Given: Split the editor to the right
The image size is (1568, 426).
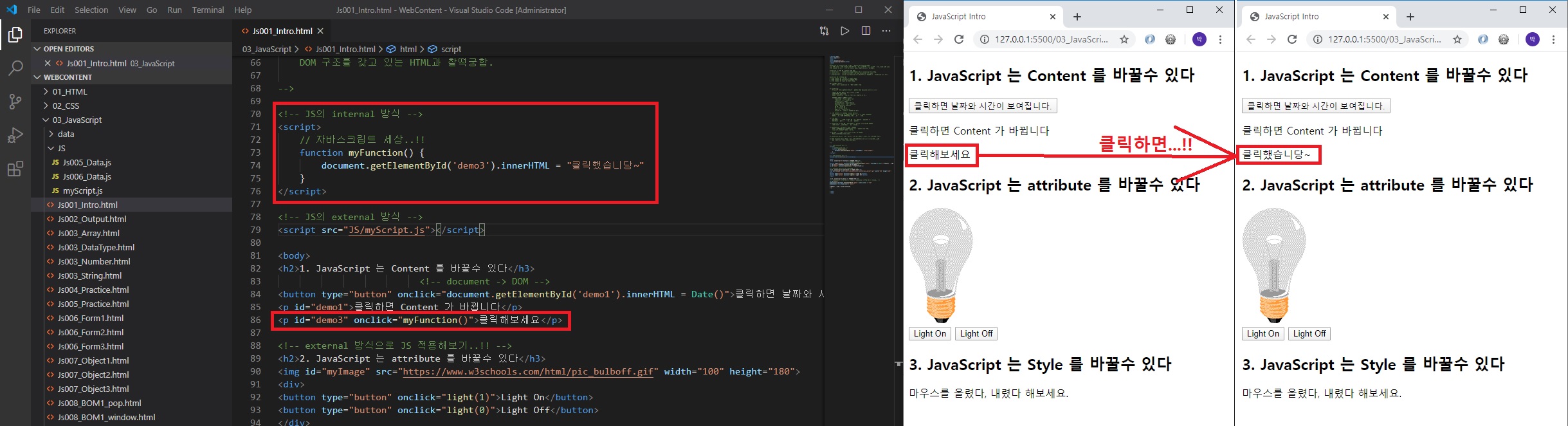Looking at the screenshot, I should pos(866,31).
